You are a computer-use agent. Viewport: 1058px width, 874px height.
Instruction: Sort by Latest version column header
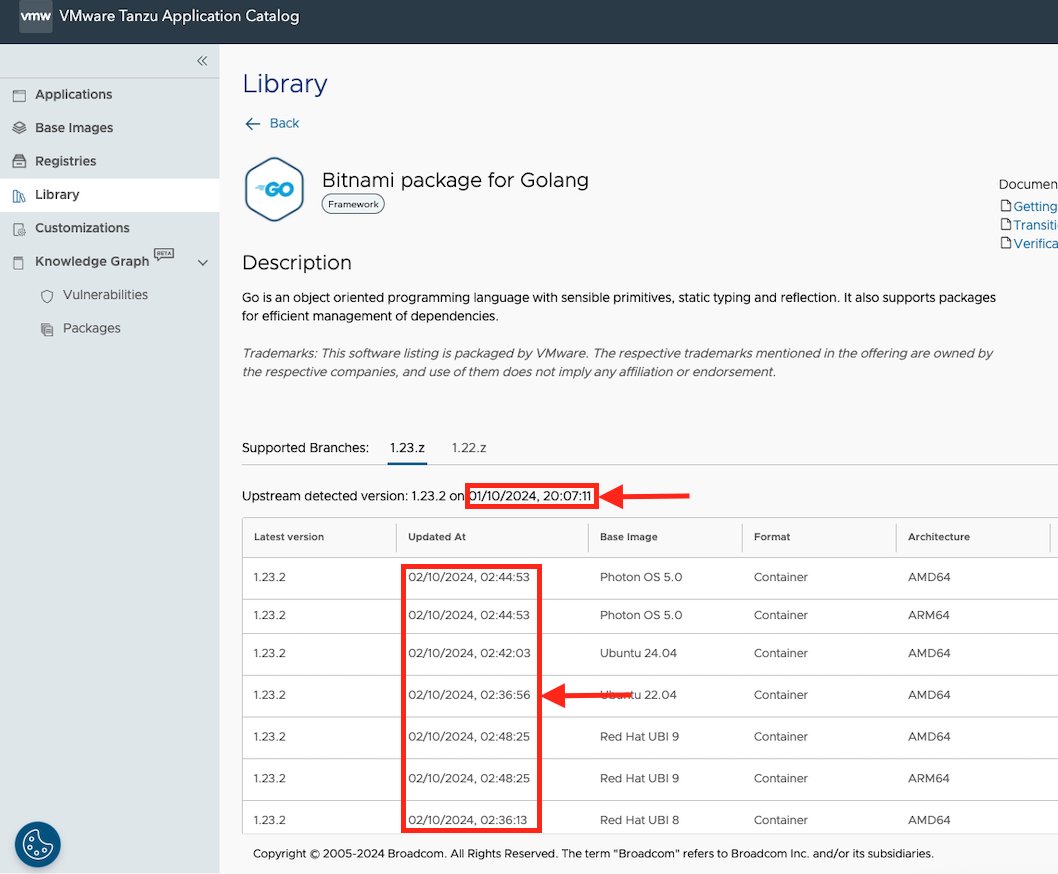tap(289, 537)
